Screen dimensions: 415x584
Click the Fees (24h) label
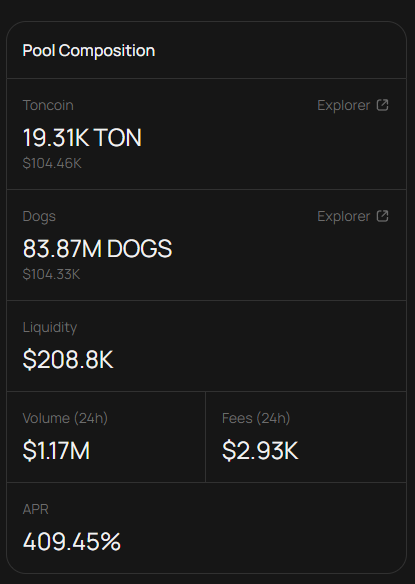pos(256,418)
